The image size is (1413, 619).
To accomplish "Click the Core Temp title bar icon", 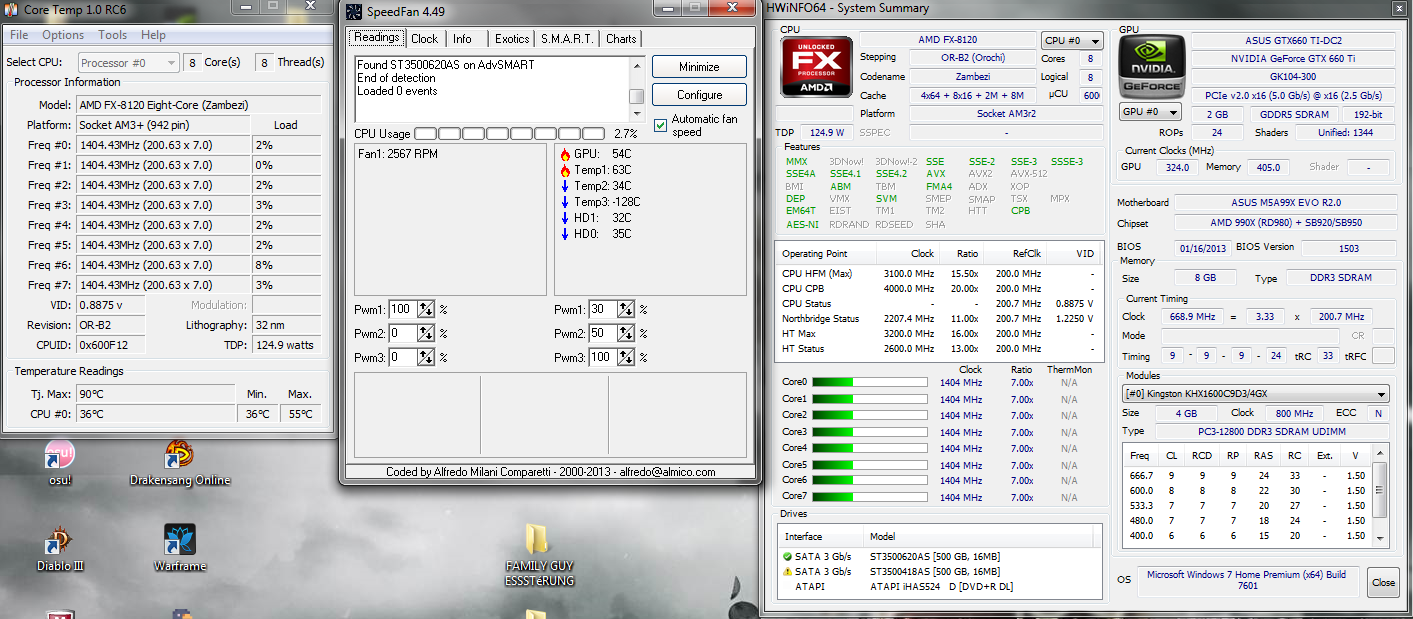I will point(11,9).
